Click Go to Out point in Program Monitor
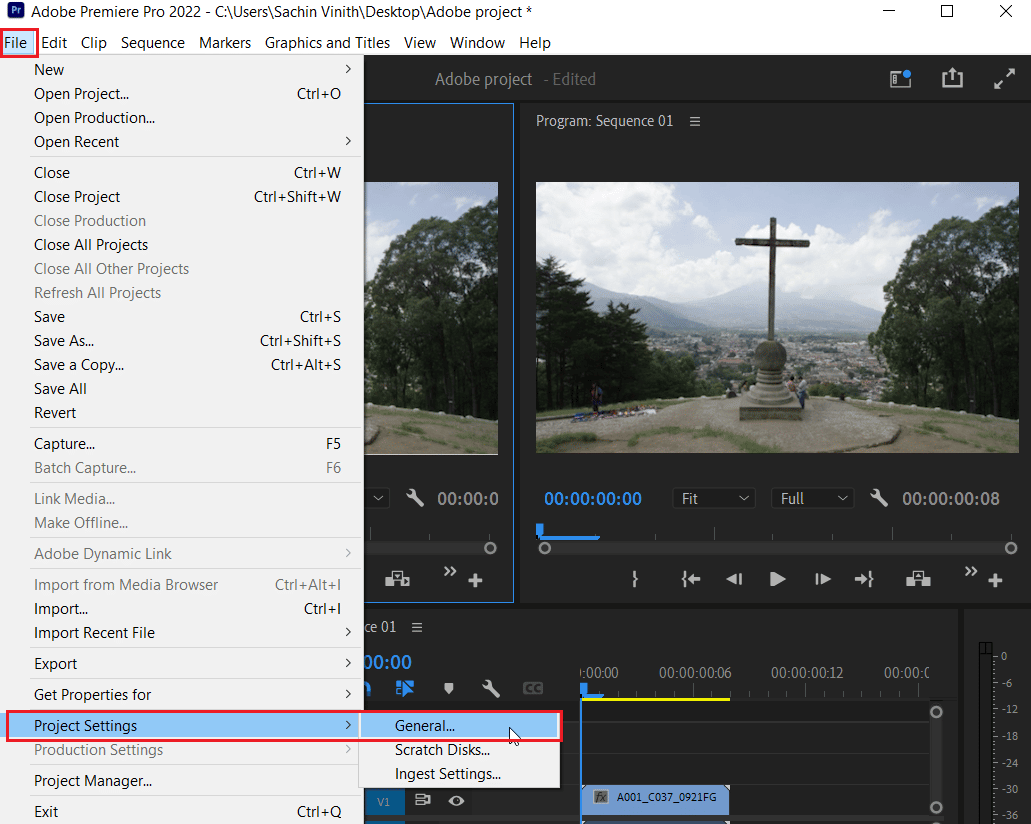Viewport: 1031px width, 824px height. pyautogui.click(x=864, y=579)
